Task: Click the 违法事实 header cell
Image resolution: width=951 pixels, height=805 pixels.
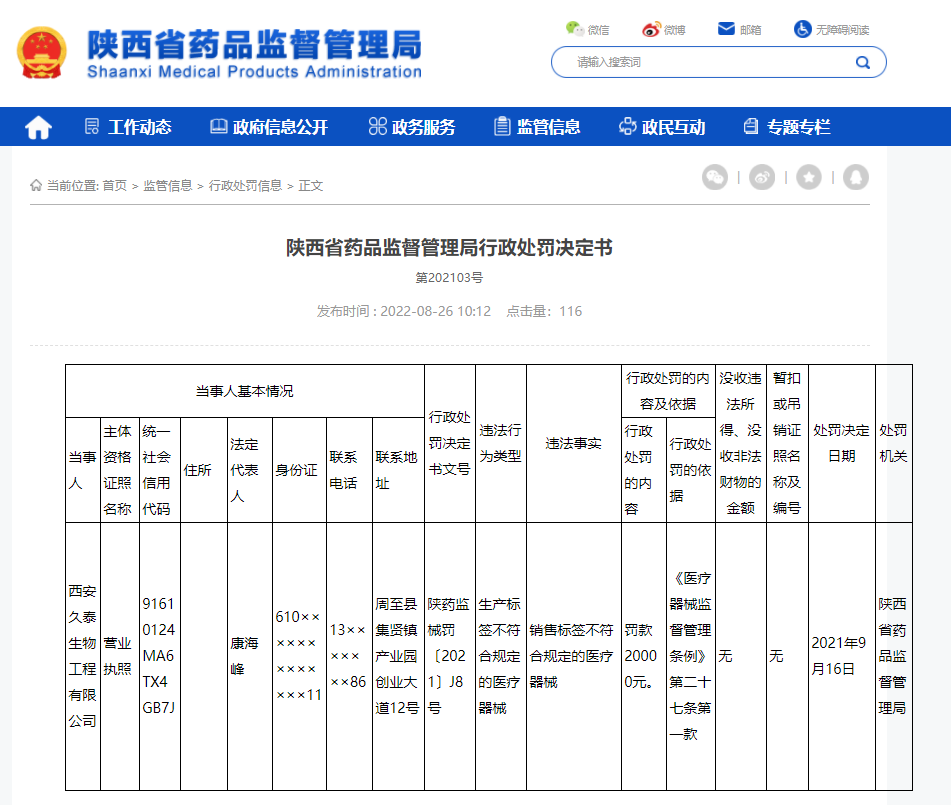Action: (574, 443)
